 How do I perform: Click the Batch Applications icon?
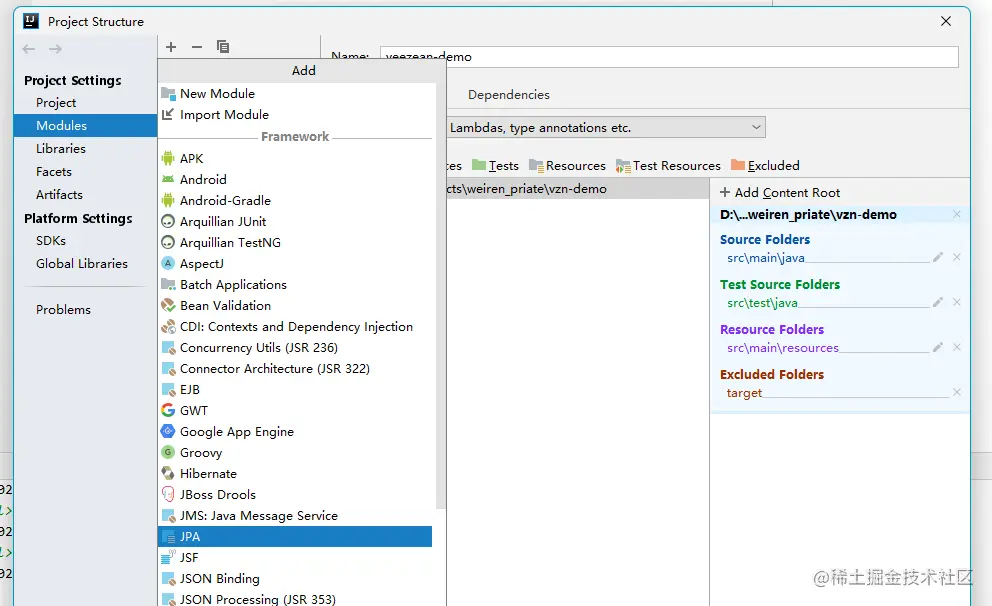tap(168, 285)
